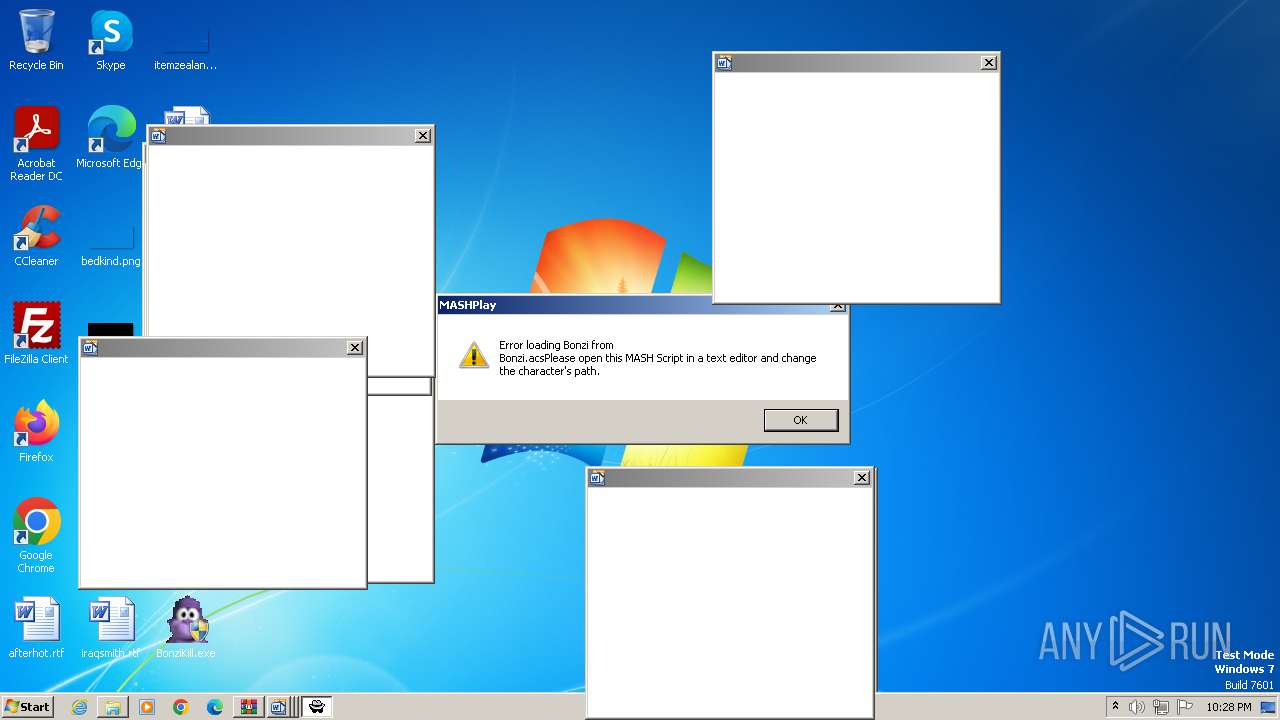Click the 10:28 PM taskbar clock
This screenshot has width=1280, height=720.
pyautogui.click(x=1228, y=707)
